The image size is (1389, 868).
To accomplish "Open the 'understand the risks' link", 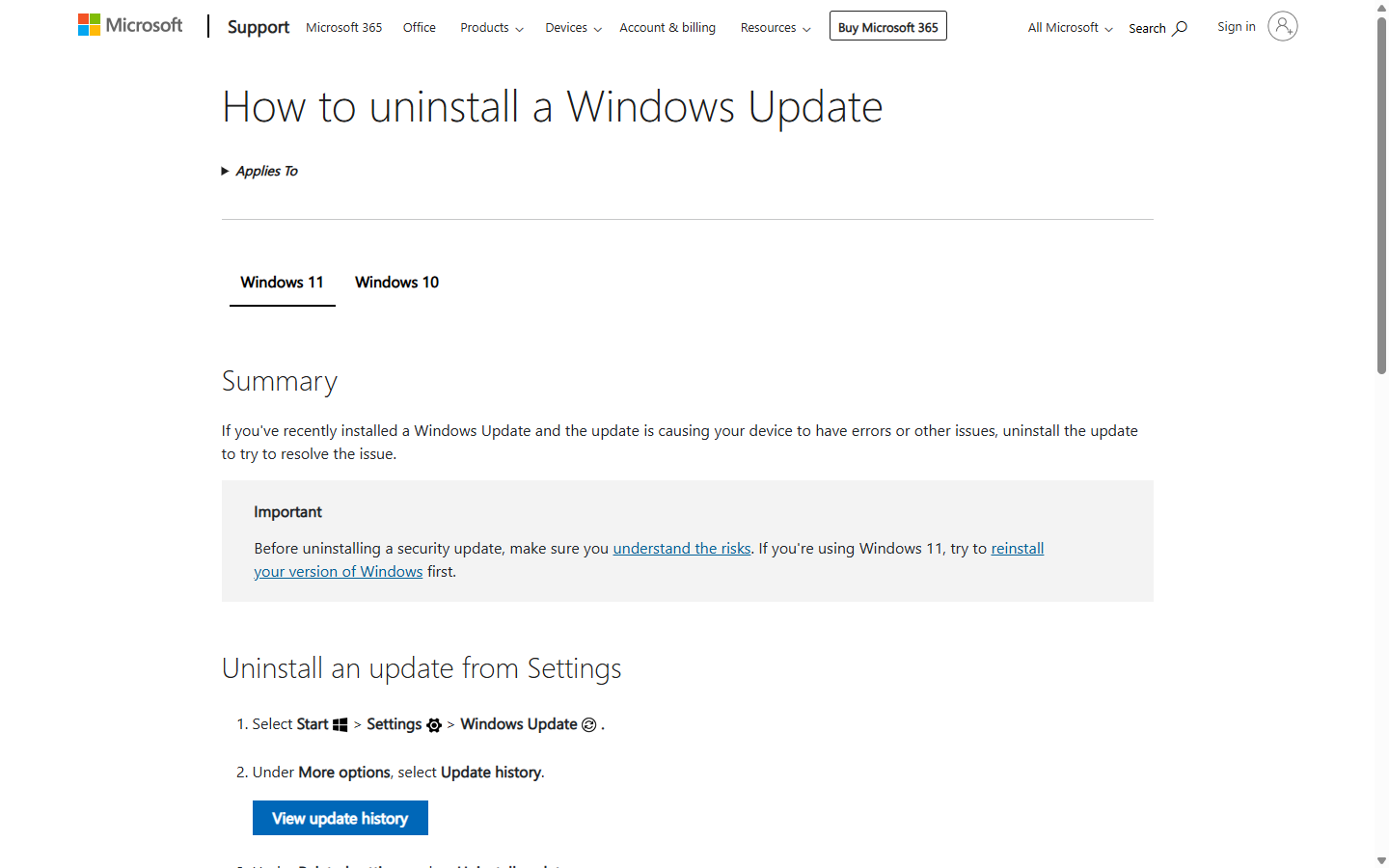I will (682, 548).
